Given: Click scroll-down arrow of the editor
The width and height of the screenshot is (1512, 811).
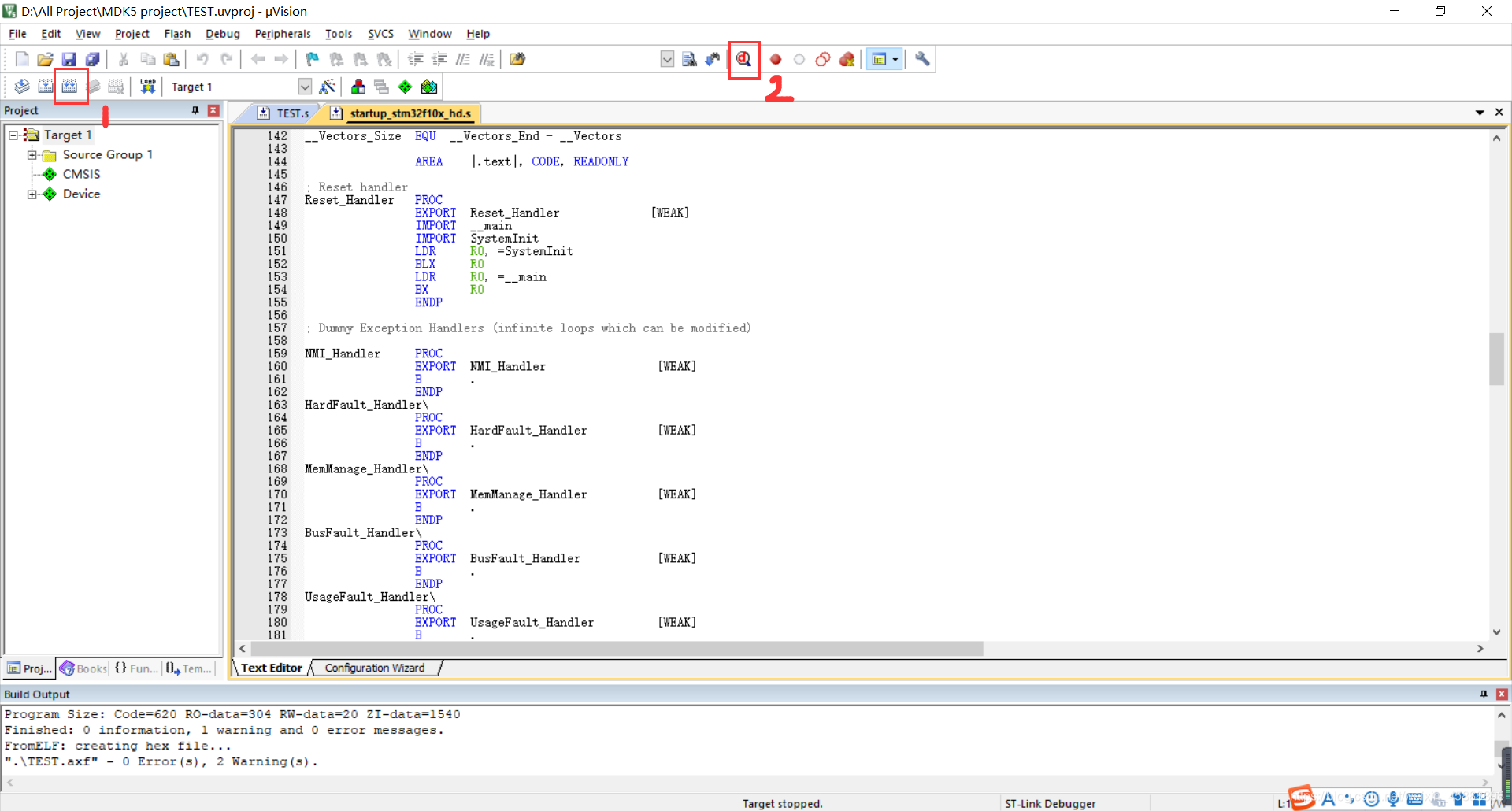Looking at the screenshot, I should [x=1496, y=631].
